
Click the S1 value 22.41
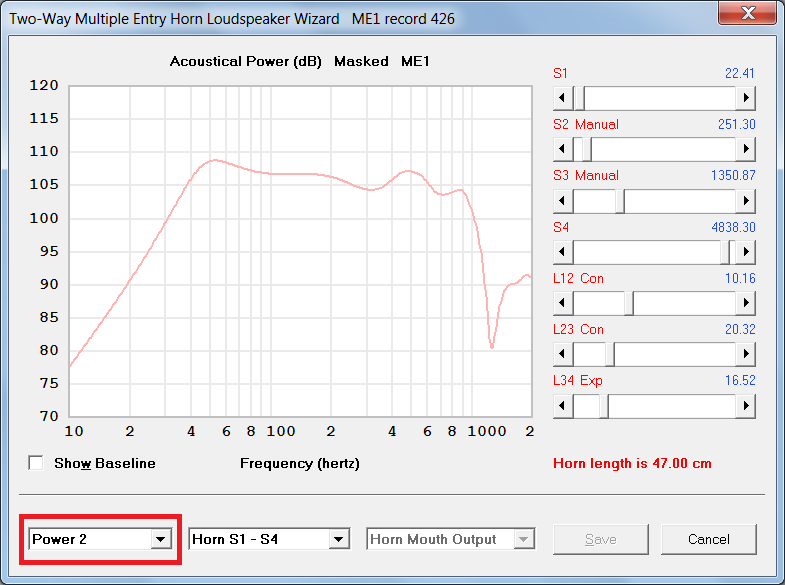[739, 73]
